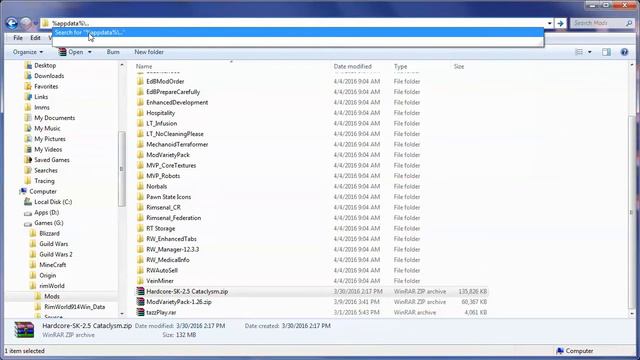The image size is (640, 360).
Task: Open RimWorld914Win_Data tree folder
Action: [x=75, y=307]
